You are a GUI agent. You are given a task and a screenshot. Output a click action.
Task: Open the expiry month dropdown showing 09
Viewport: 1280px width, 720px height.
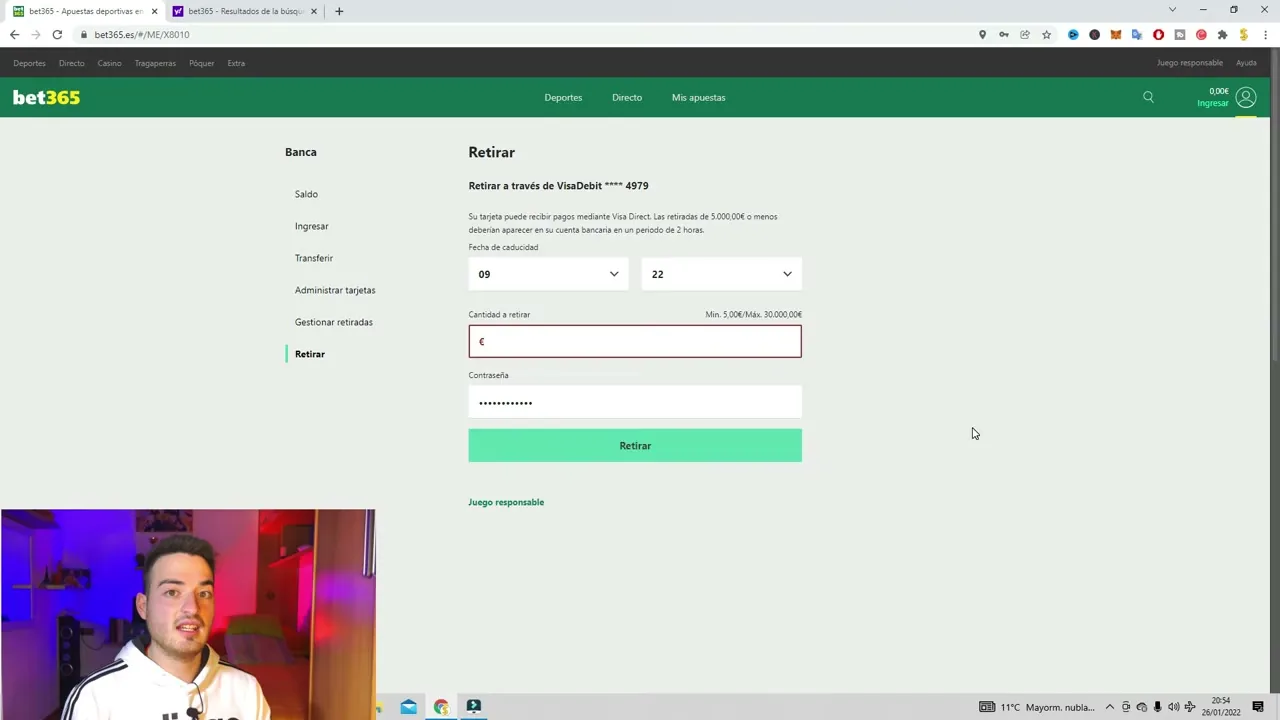pyautogui.click(x=548, y=274)
